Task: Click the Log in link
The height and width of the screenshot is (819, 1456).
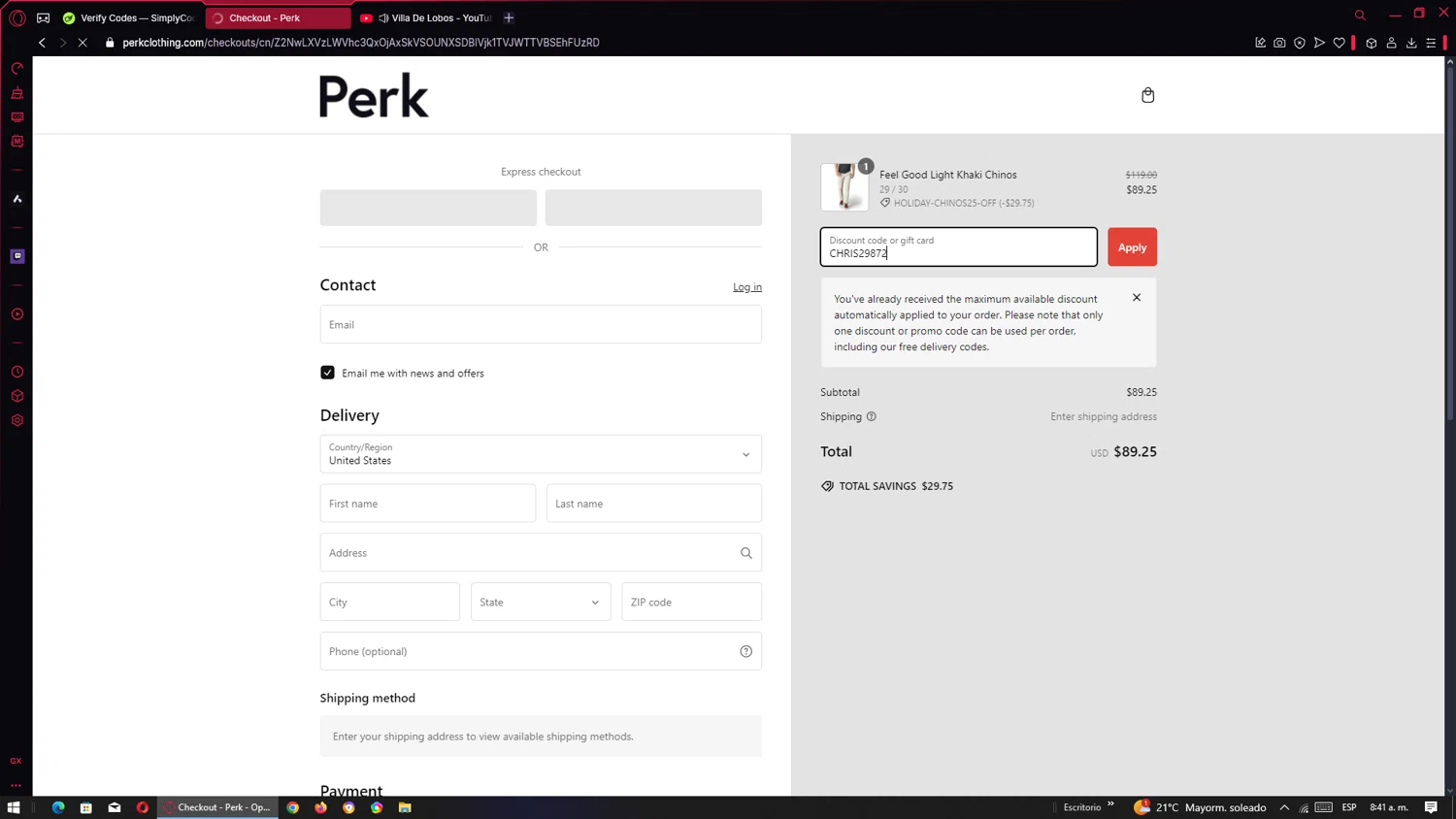Action: (x=747, y=287)
